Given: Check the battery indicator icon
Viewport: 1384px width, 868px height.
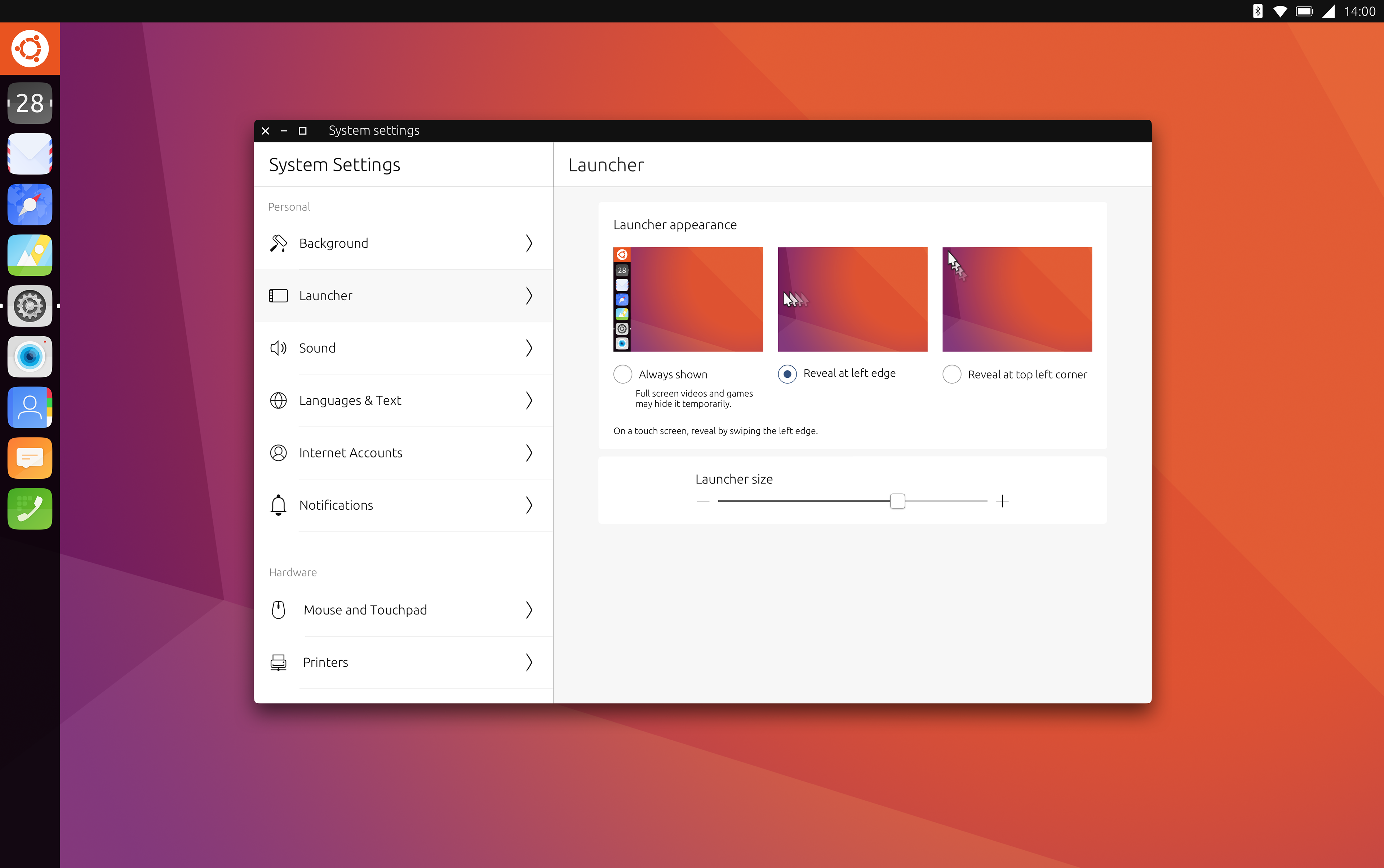Looking at the screenshot, I should (1305, 12).
